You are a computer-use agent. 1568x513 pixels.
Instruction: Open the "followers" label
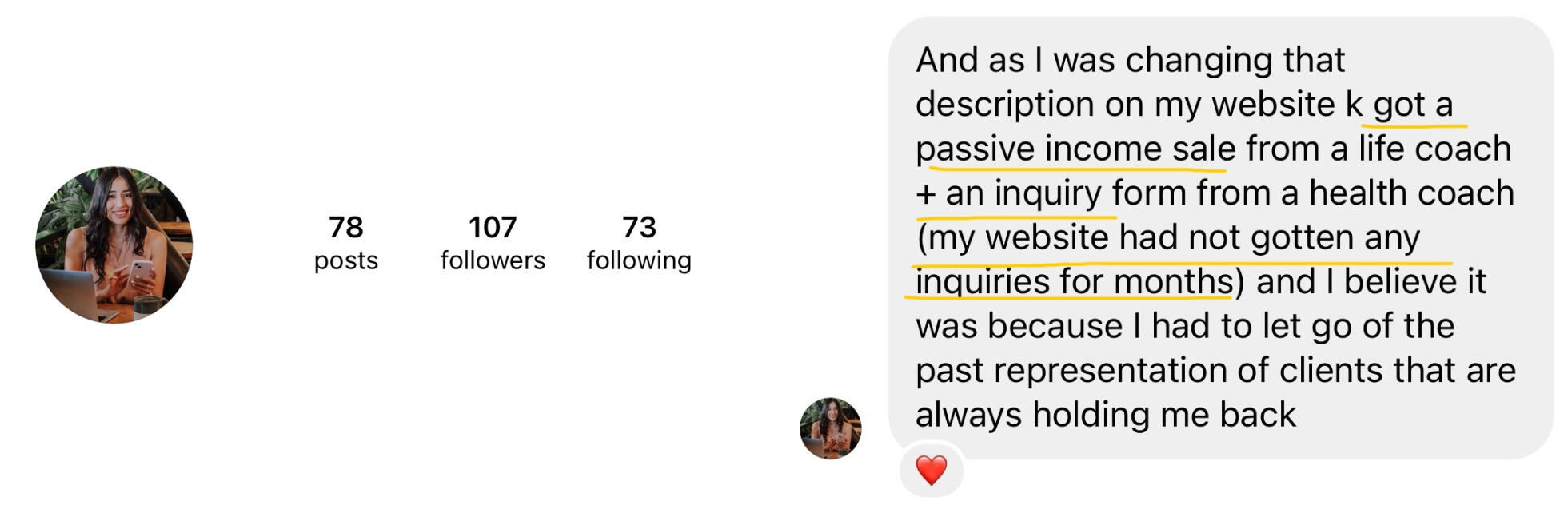(x=493, y=260)
